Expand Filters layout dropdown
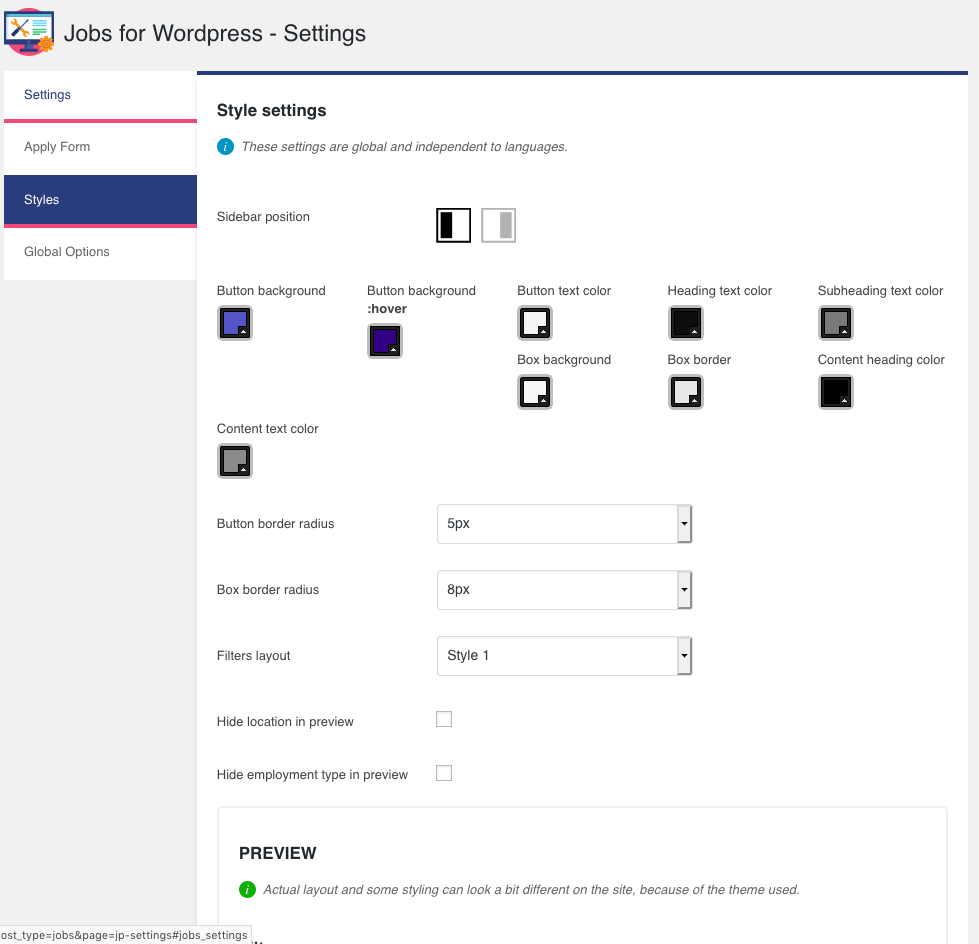The image size is (979, 944). click(564, 656)
